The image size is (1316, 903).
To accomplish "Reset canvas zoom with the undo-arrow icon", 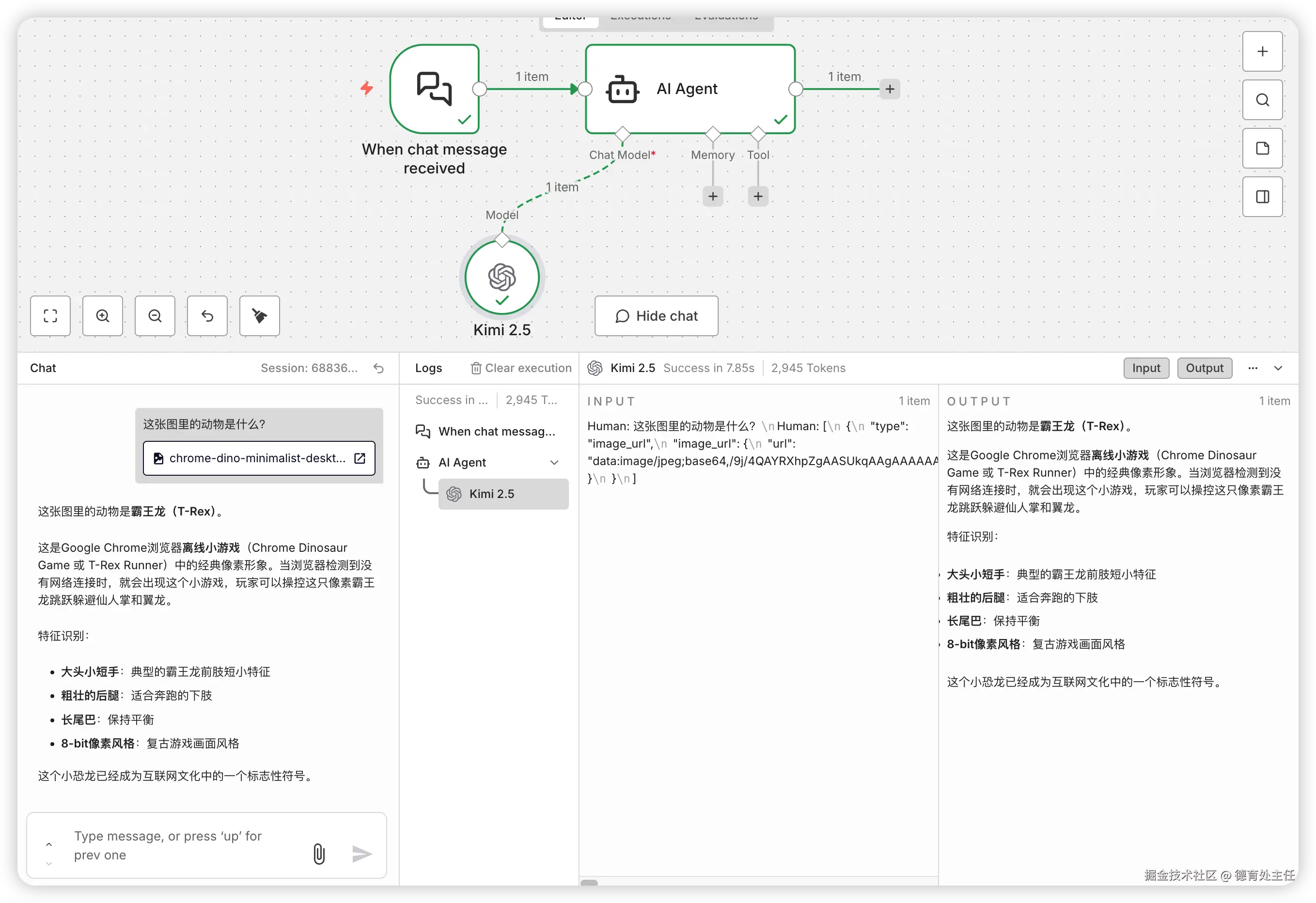I will tap(207, 316).
